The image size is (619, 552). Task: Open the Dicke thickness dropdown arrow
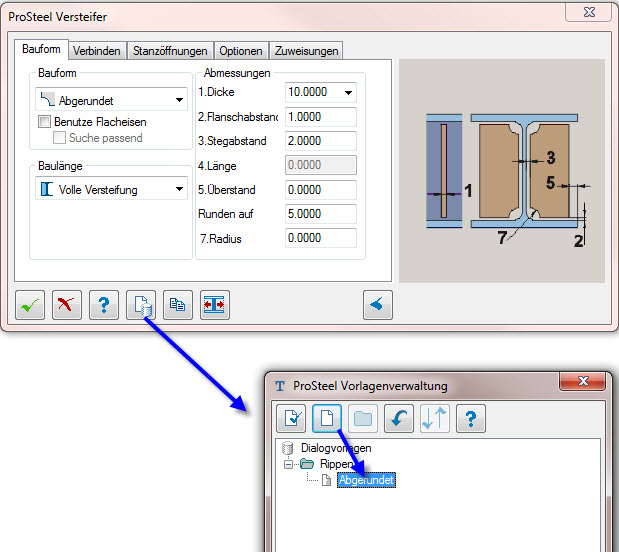(x=348, y=93)
